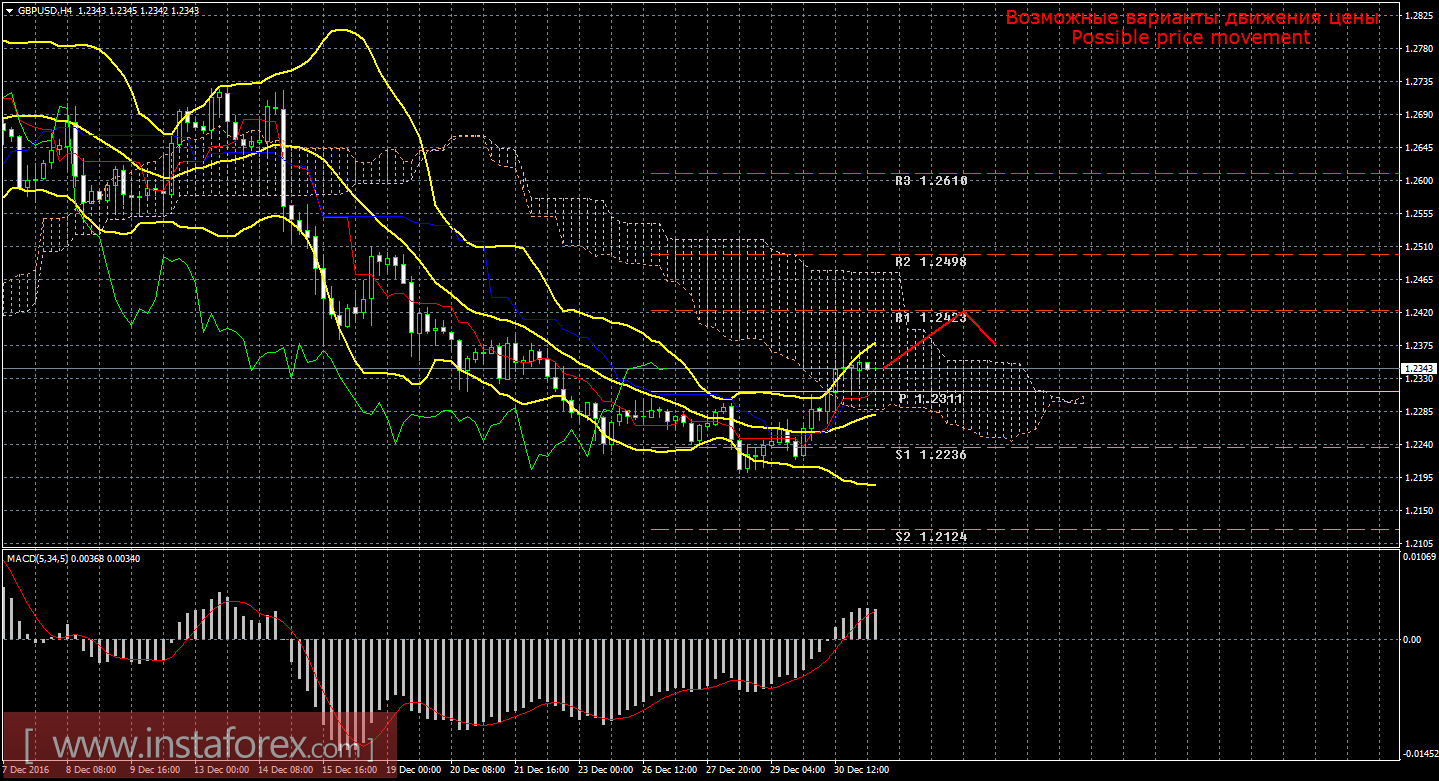Click the current price tag 1.2343
1439x781 pixels.
pos(1418,368)
